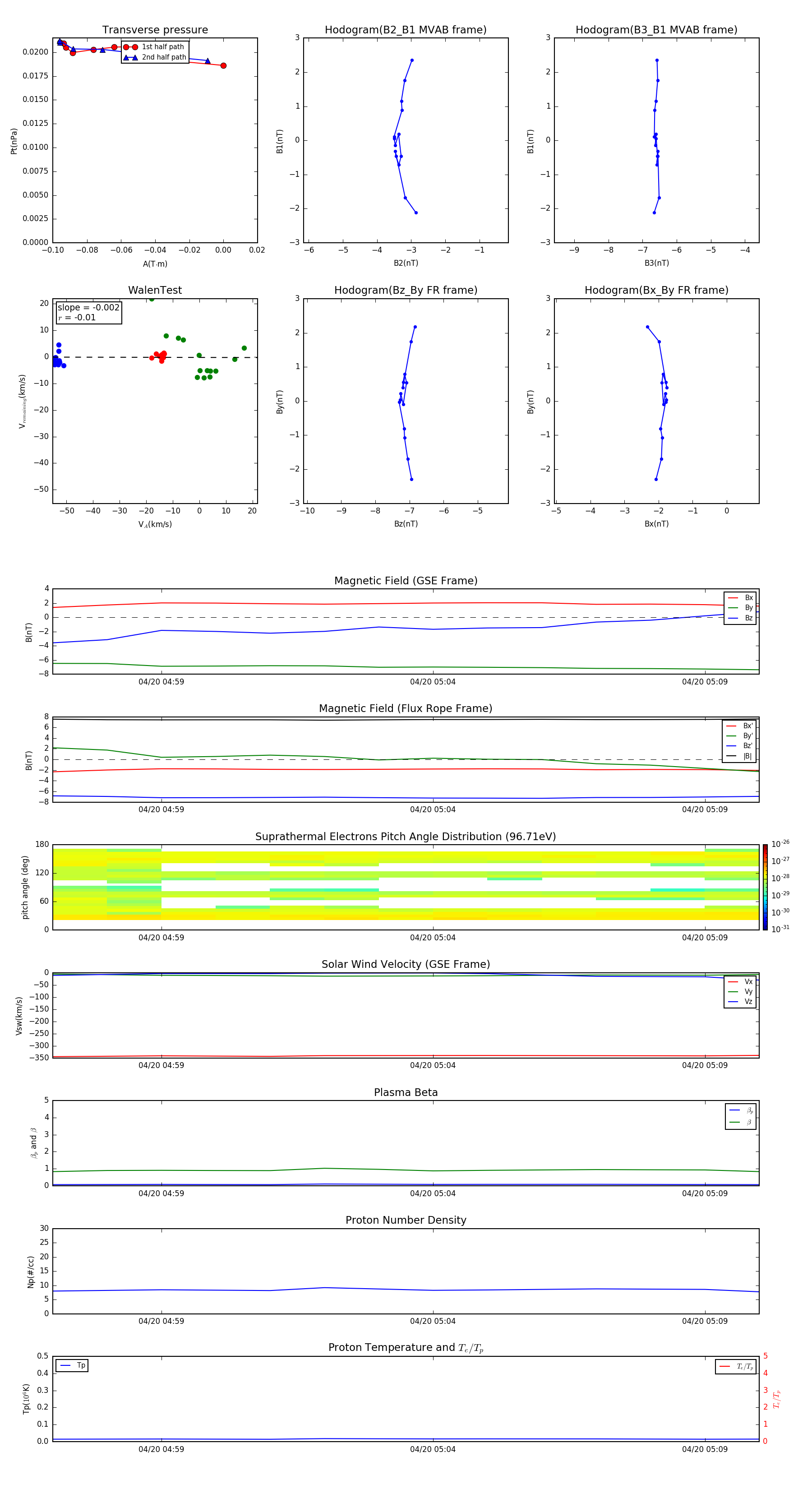Click the Bx' entry in flux rope legend
The image size is (812, 1489).
[x=740, y=726]
